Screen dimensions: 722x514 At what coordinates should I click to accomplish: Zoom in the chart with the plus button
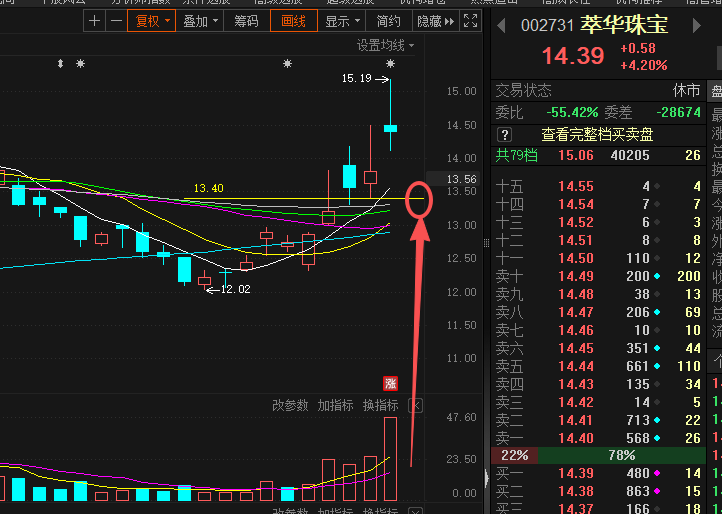[94, 21]
